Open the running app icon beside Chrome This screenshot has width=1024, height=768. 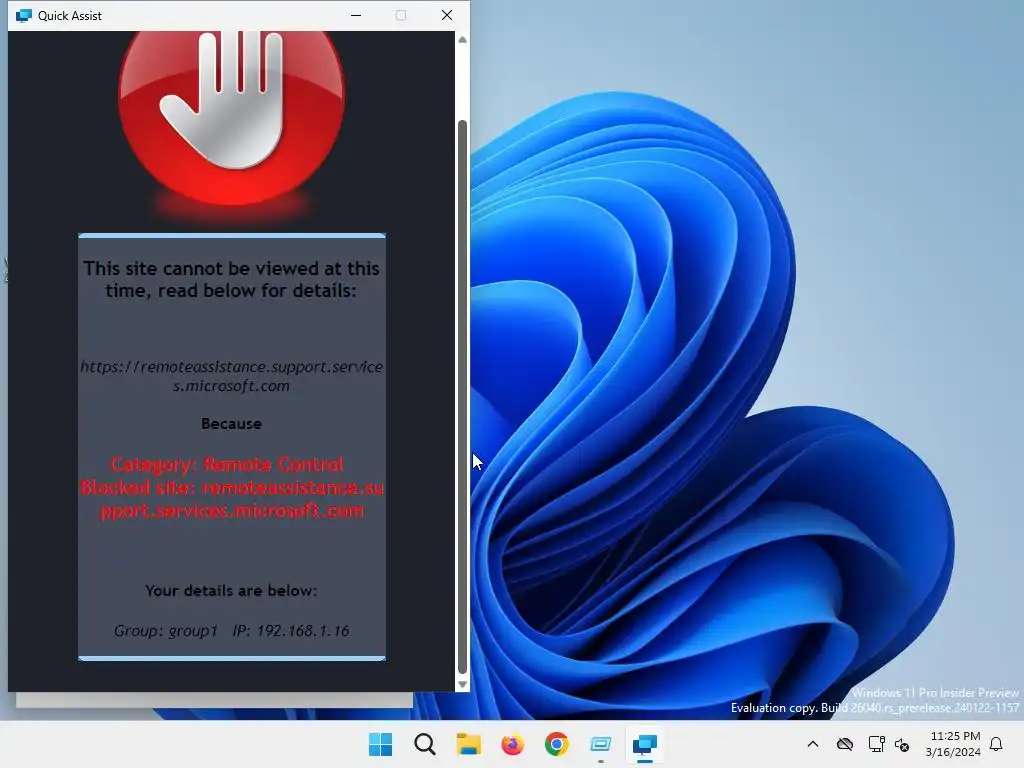pyautogui.click(x=600, y=744)
